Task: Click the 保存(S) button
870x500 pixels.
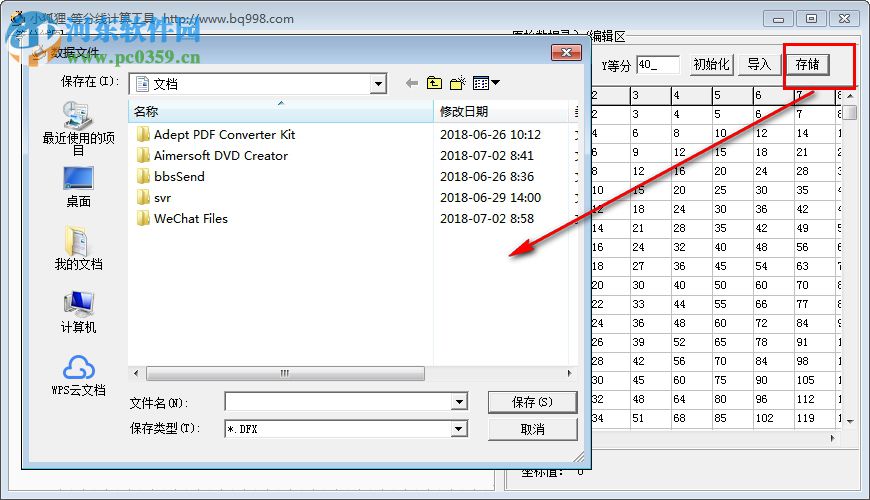Action: (533, 402)
